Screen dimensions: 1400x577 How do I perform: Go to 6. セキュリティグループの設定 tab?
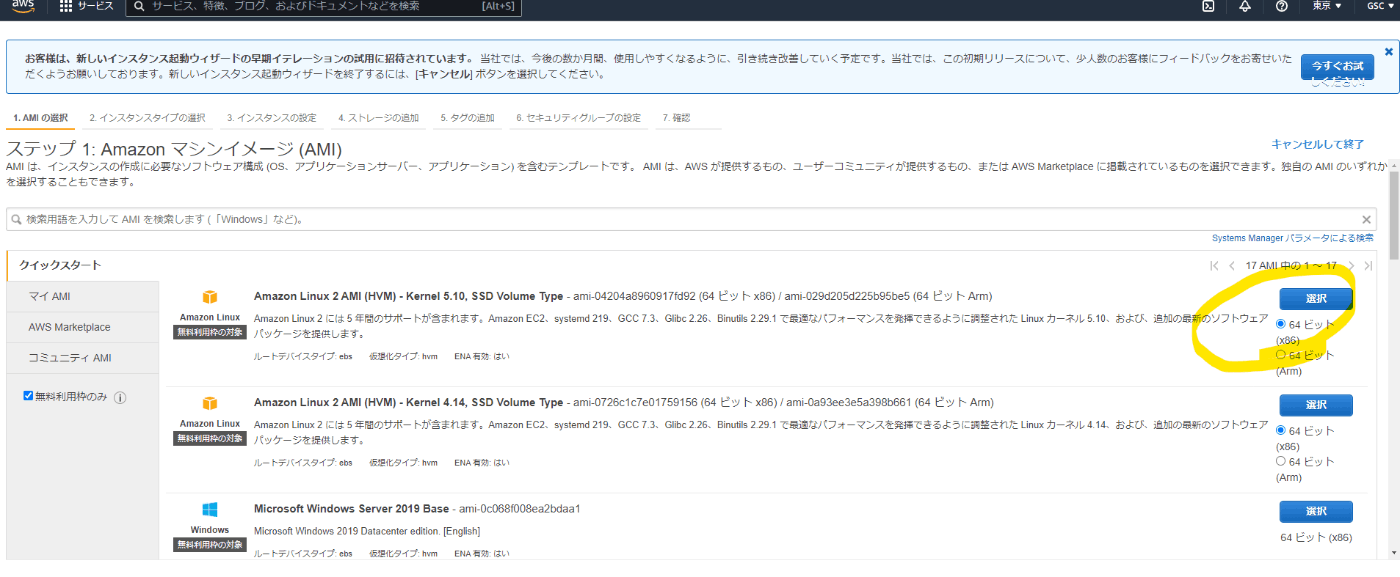point(578,118)
